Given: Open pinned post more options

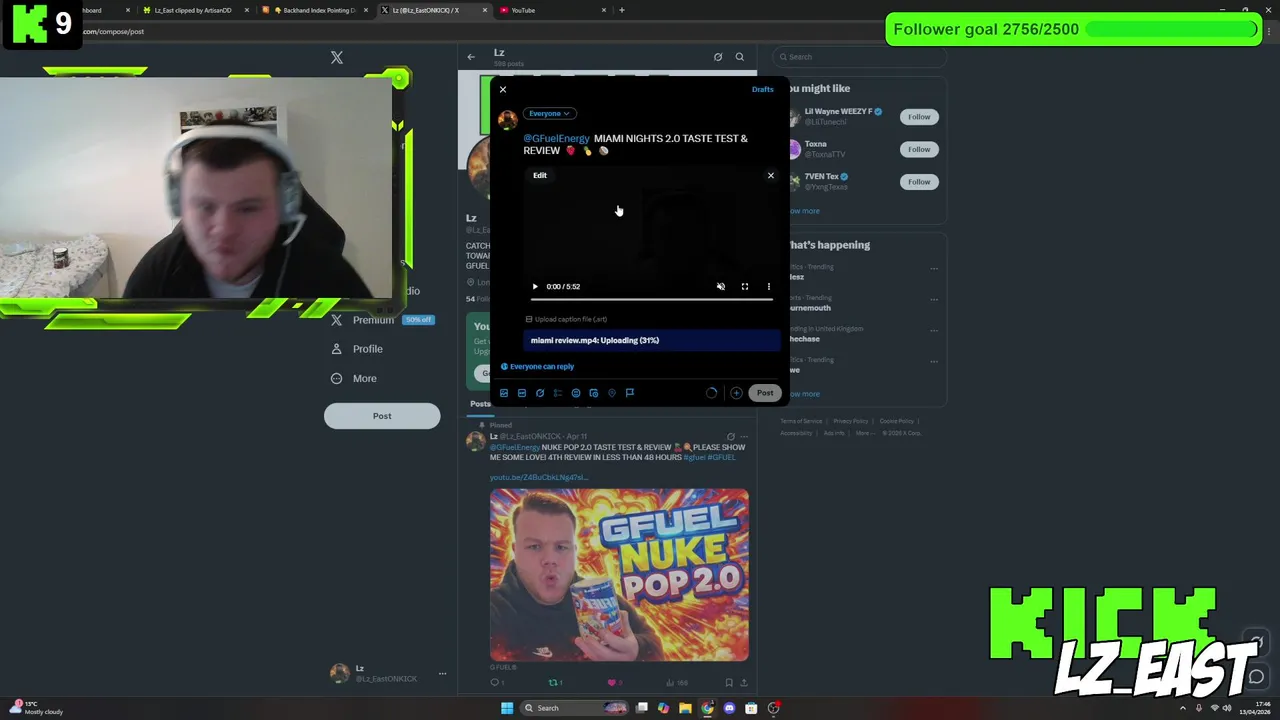Looking at the screenshot, I should pos(745,437).
